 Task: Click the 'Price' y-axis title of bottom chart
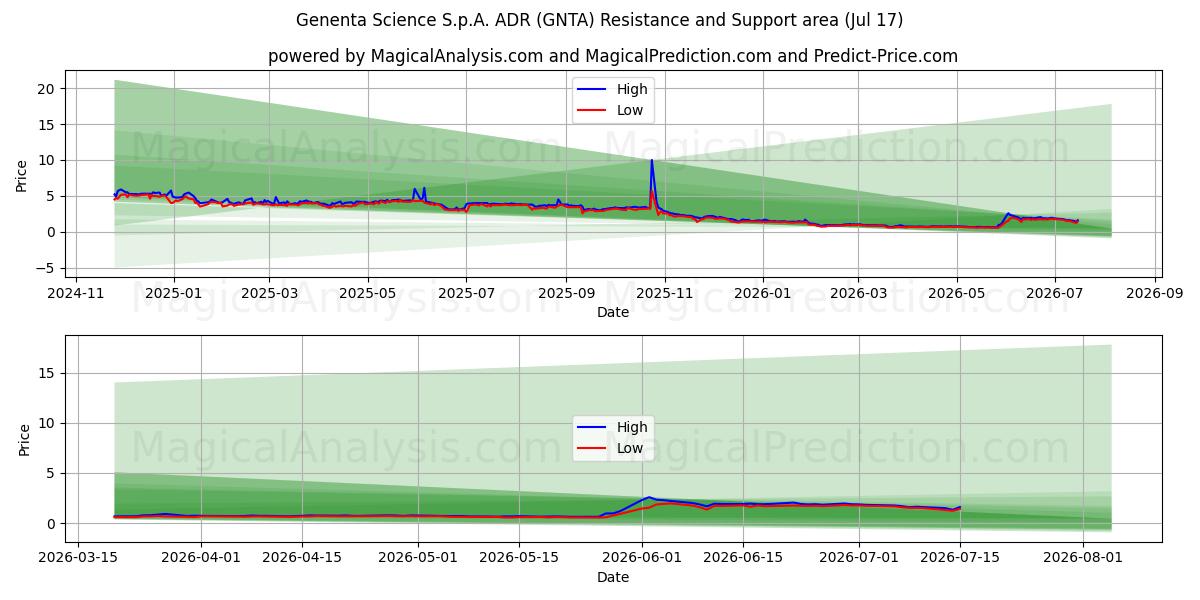(23, 439)
